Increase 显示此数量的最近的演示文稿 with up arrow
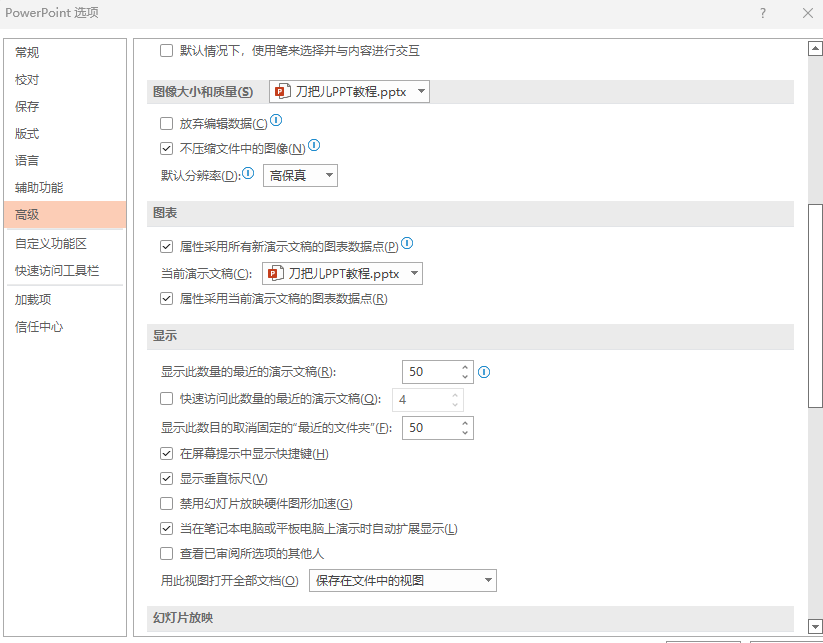The height and width of the screenshot is (643, 823). pos(465,367)
